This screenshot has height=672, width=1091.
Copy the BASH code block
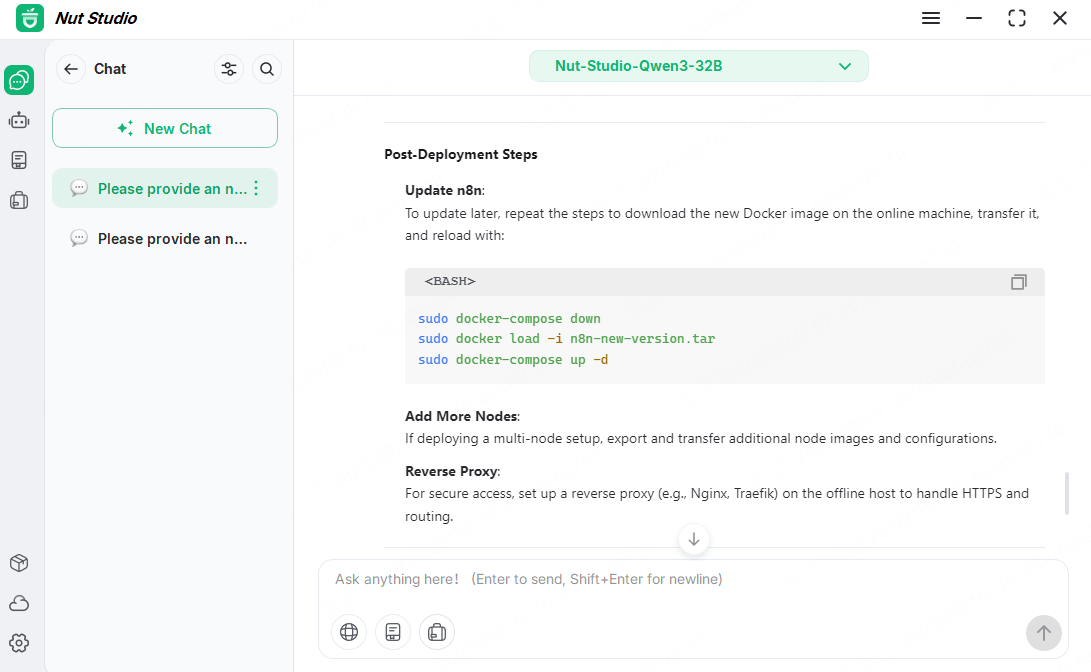click(1019, 282)
